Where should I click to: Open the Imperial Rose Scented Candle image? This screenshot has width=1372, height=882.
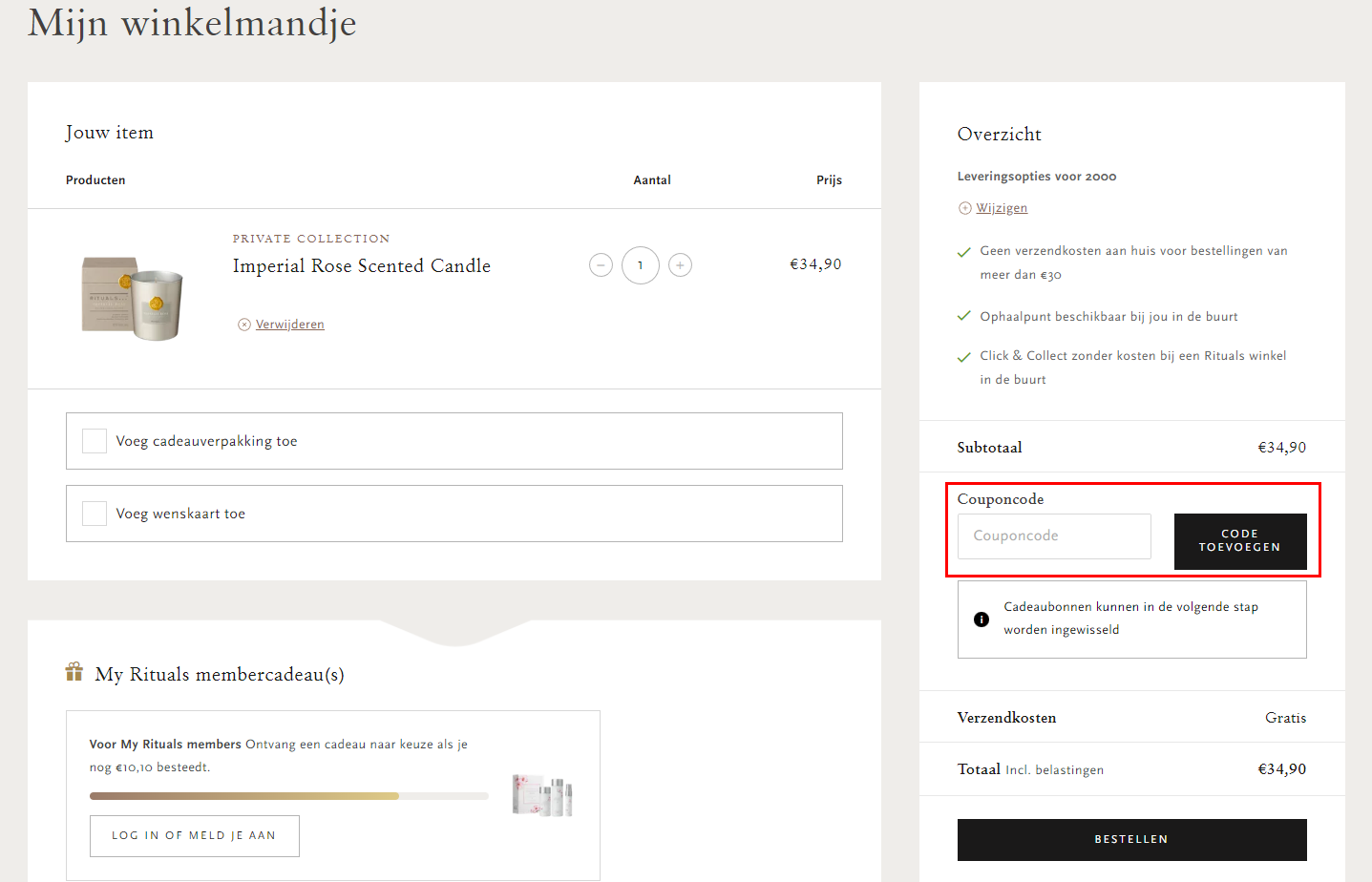[x=133, y=298]
